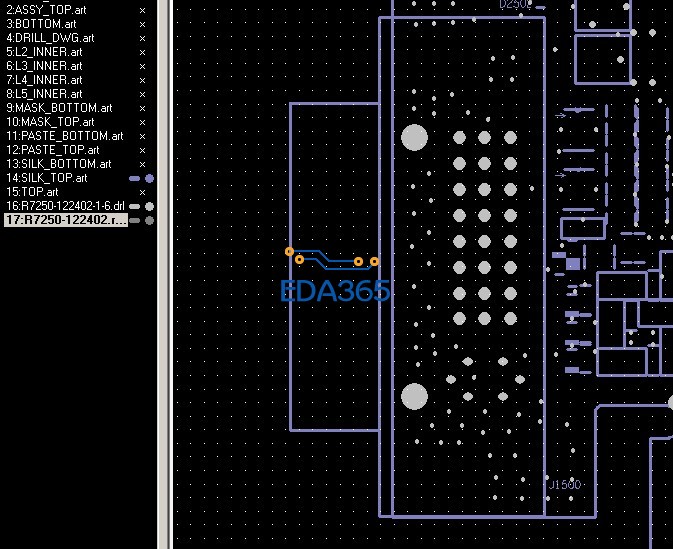The height and width of the screenshot is (549, 673).
Task: Click the vertical panel splitter bar
Action: [x=163, y=274]
